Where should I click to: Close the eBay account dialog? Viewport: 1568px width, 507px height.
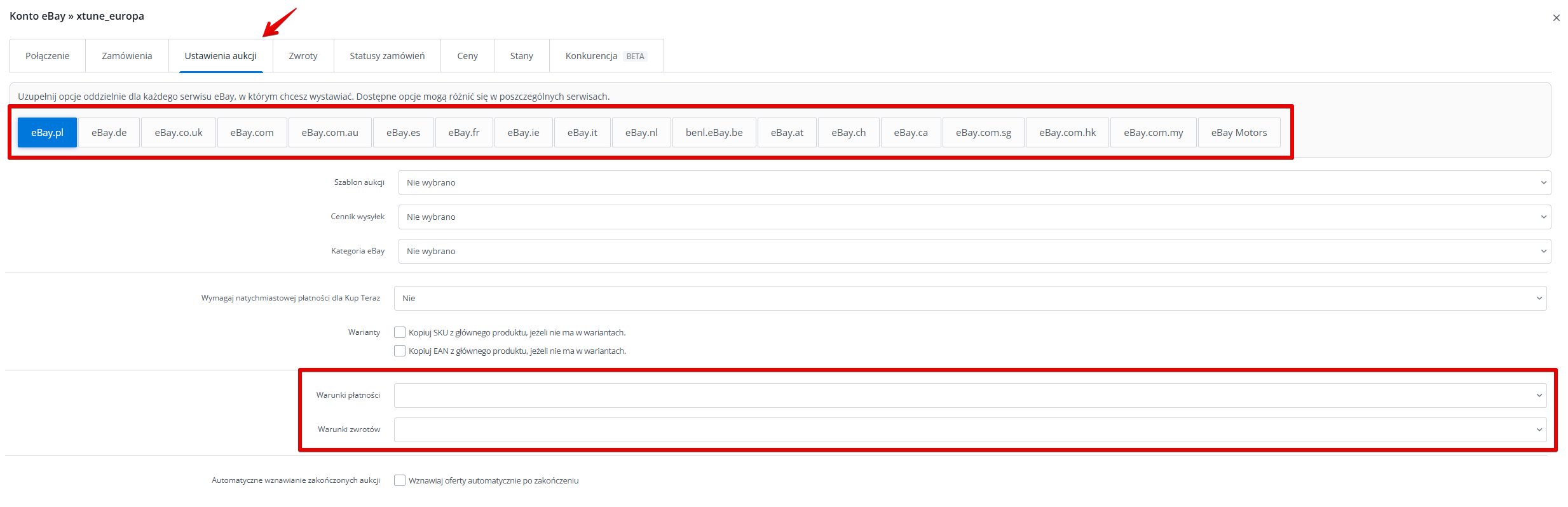(x=1556, y=18)
